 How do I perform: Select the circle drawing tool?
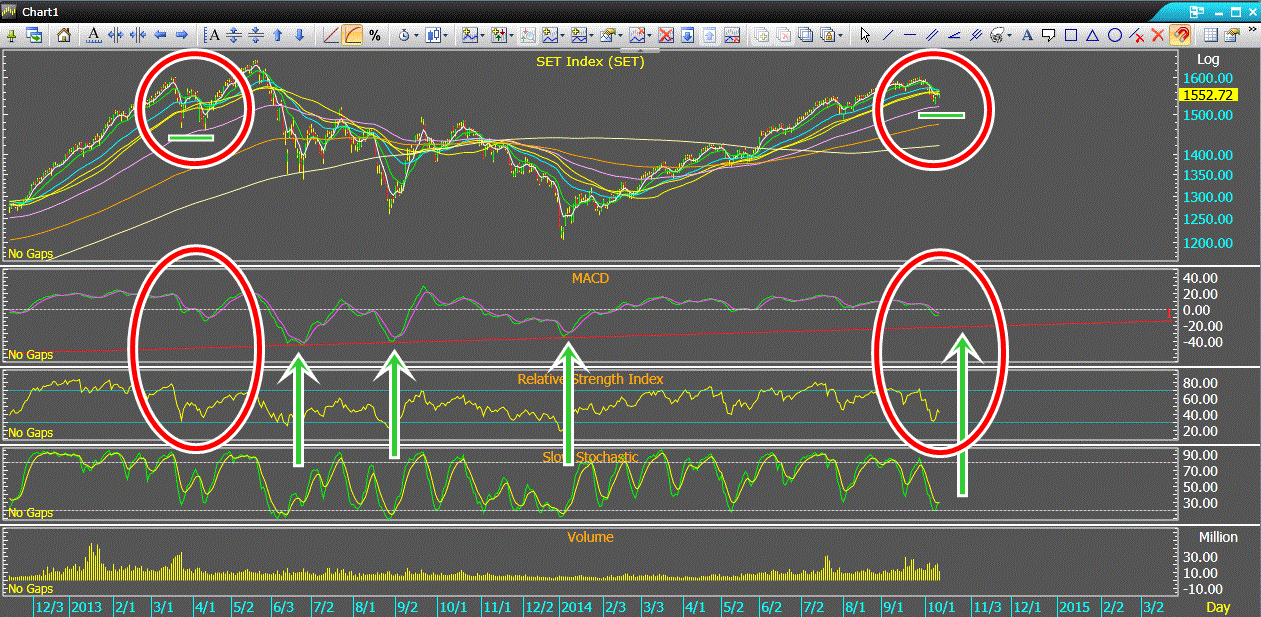pos(1115,35)
